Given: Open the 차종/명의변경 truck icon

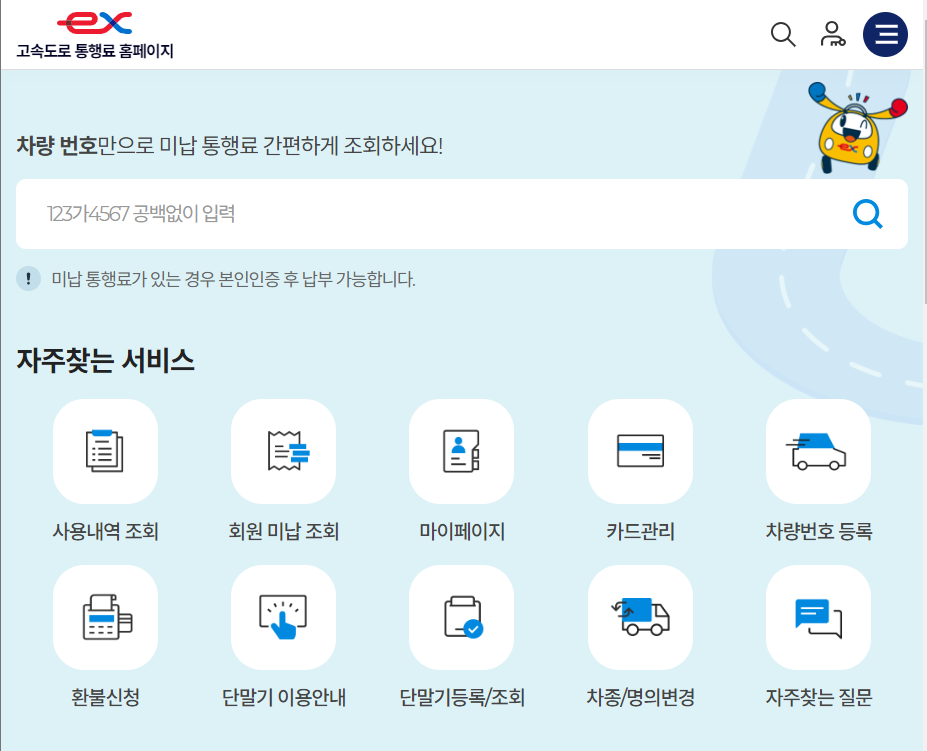Looking at the screenshot, I should click(x=640, y=617).
